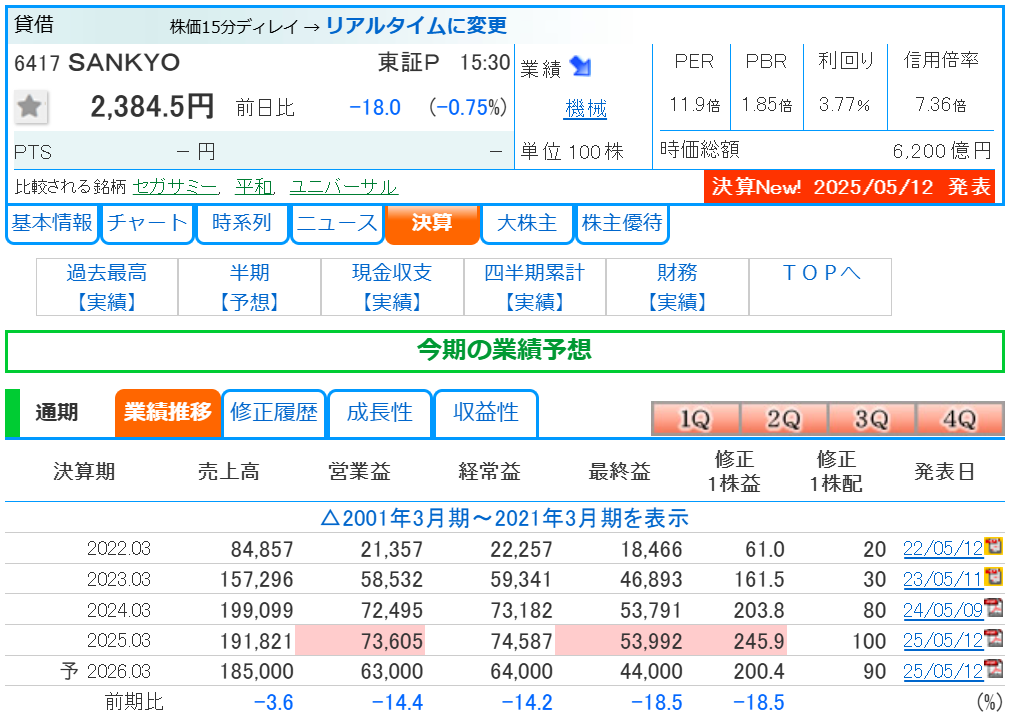The height and width of the screenshot is (716, 1009).
Task: Click the blue downward performance arrow icon
Action: pos(580,66)
